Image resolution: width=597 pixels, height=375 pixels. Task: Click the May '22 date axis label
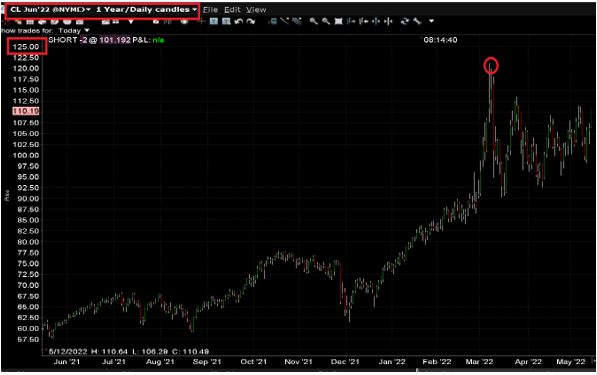[x=571, y=362]
